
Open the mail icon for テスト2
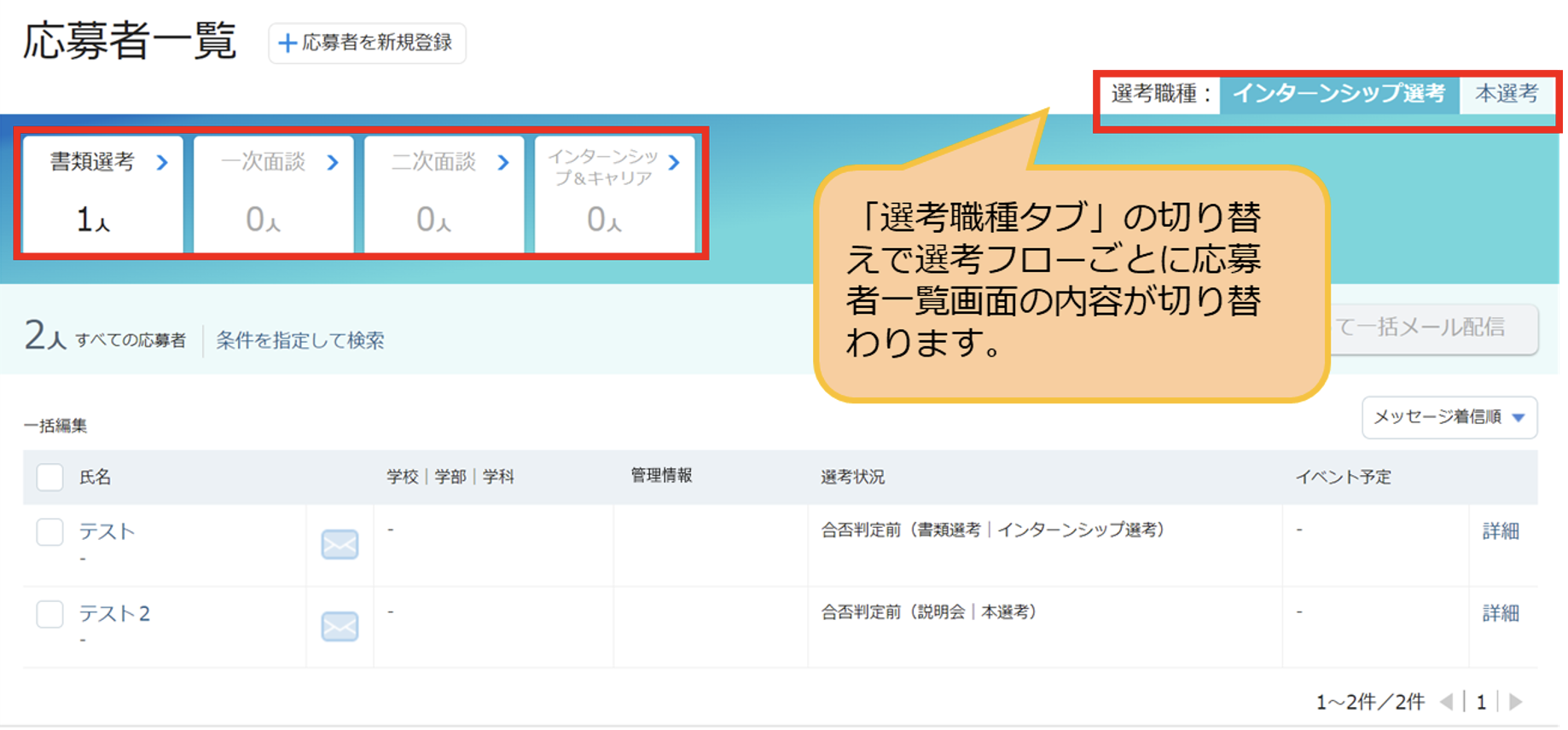[340, 626]
